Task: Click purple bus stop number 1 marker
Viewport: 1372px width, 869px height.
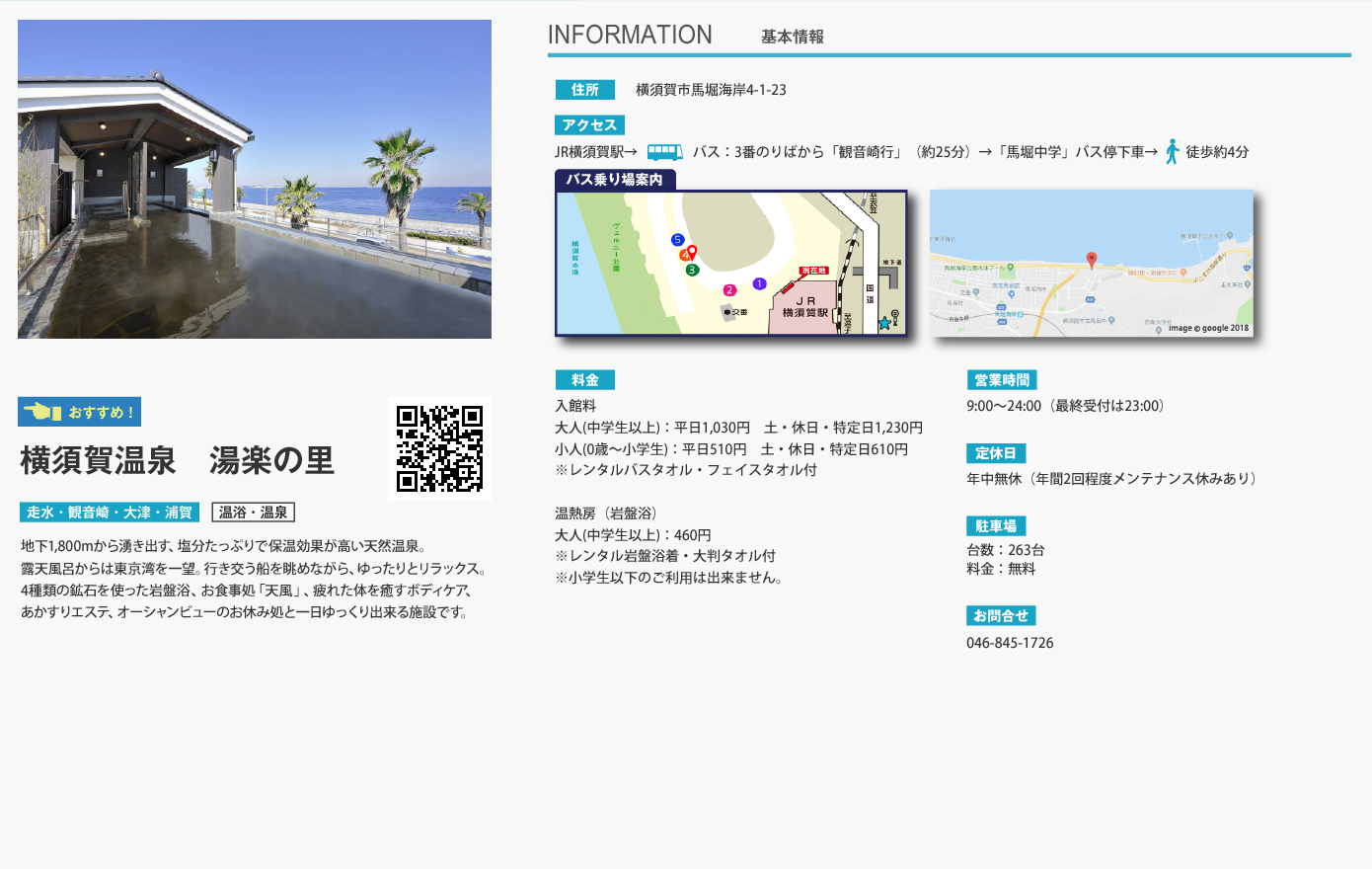Action: click(x=759, y=283)
